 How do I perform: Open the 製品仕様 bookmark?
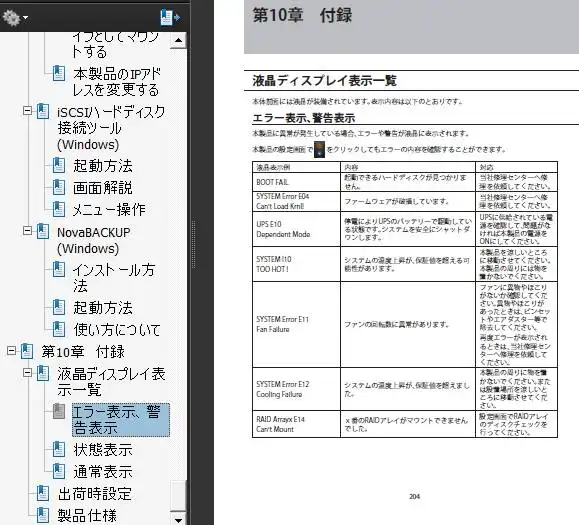pyautogui.click(x=87, y=515)
